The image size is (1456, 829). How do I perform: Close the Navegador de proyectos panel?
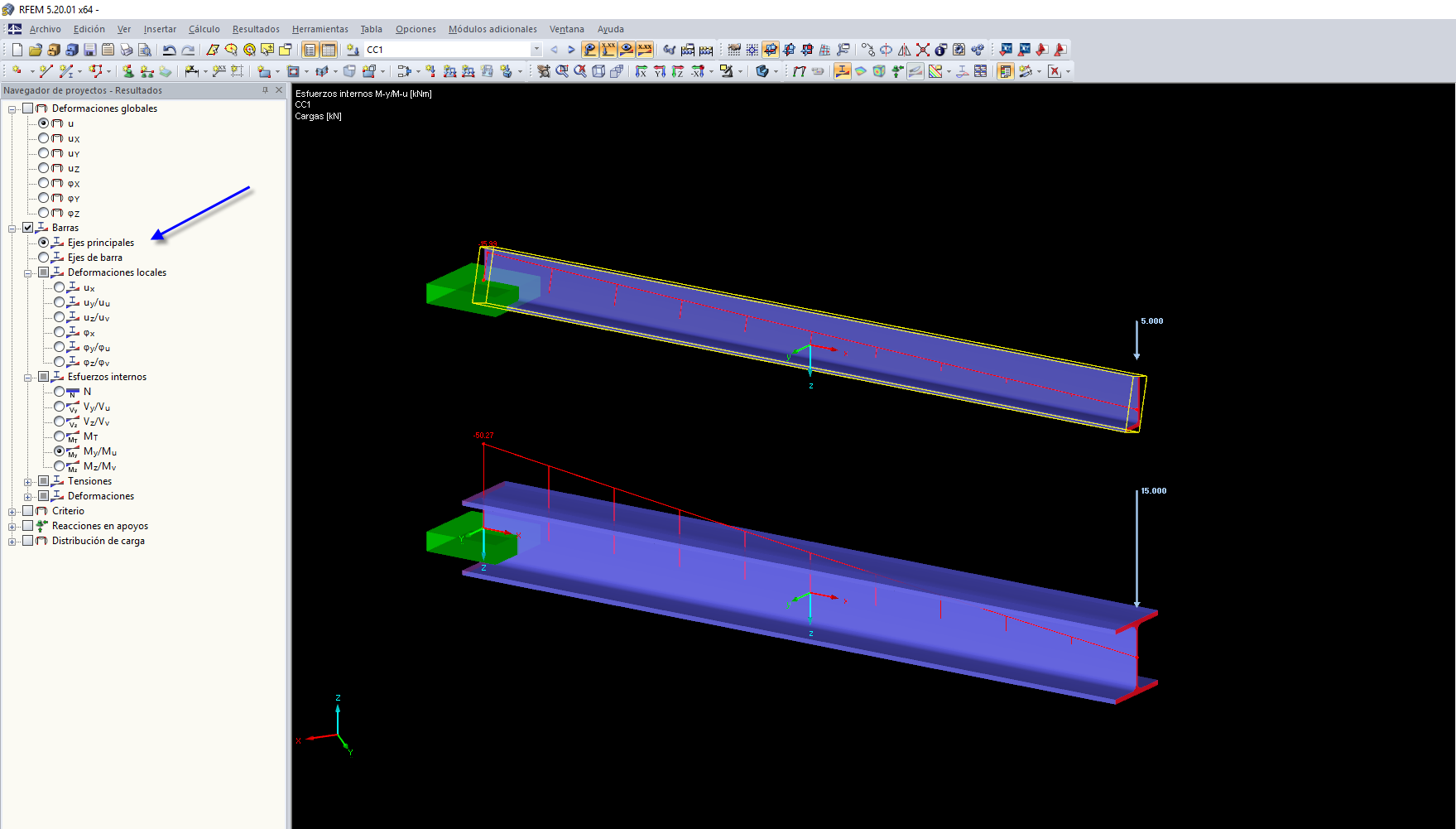pyautogui.click(x=279, y=90)
